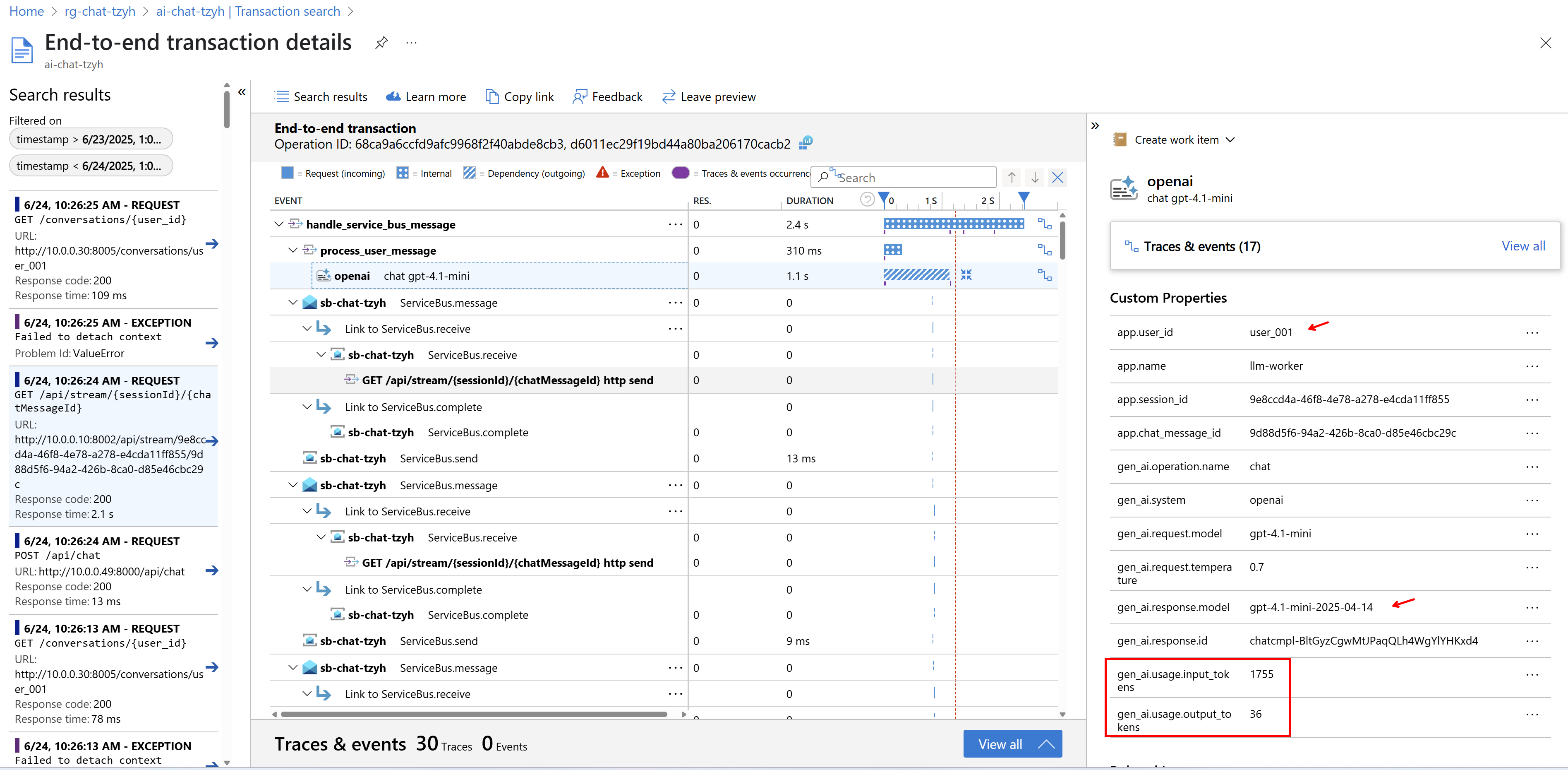This screenshot has width=1568, height=770.
Task: Go to Home breadcrumb
Action: pos(27,11)
